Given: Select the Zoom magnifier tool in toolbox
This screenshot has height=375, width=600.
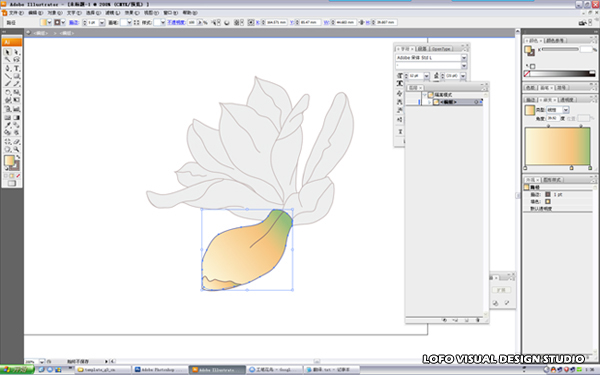Looking at the screenshot, I should pyautogui.click(x=16, y=150).
